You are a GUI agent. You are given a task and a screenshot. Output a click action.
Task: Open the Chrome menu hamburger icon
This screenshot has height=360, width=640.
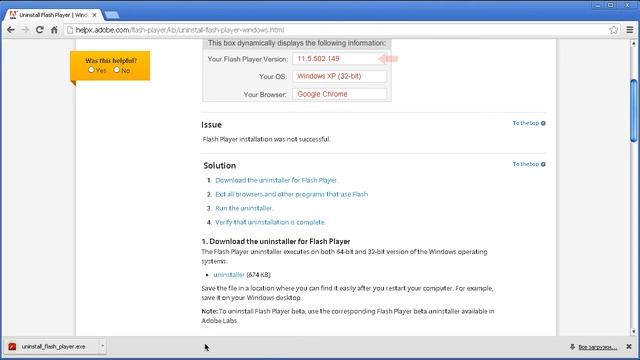630,30
